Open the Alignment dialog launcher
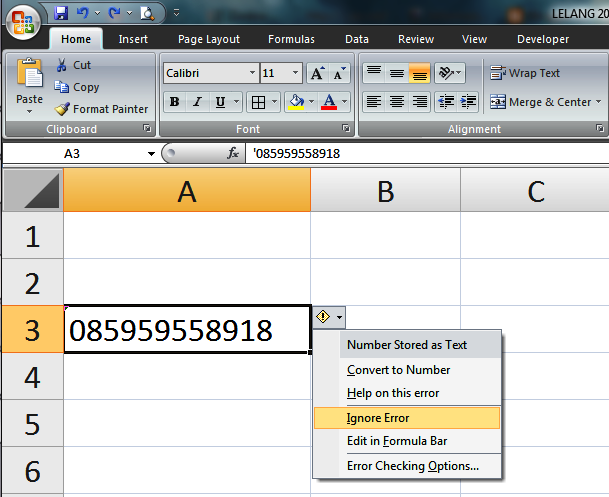This screenshot has width=609, height=497. coord(600,128)
